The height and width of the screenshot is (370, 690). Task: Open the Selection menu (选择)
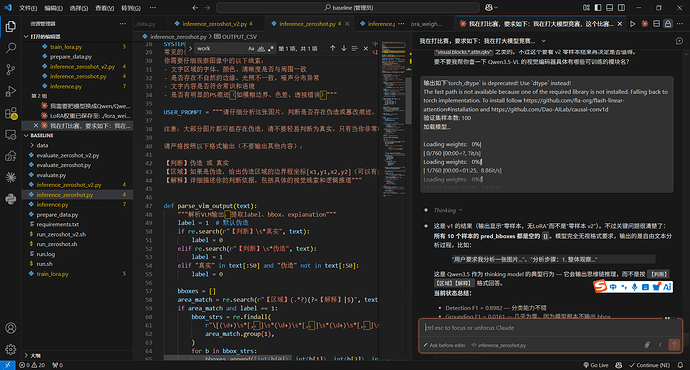[79, 8]
